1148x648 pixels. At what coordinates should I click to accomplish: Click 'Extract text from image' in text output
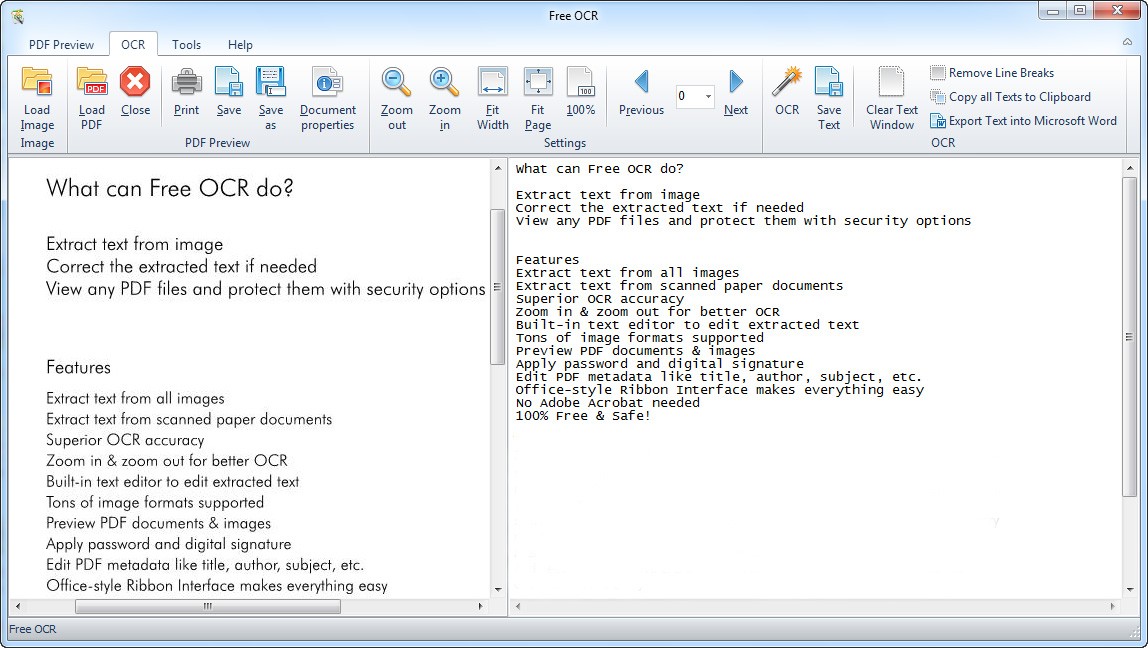(x=608, y=195)
